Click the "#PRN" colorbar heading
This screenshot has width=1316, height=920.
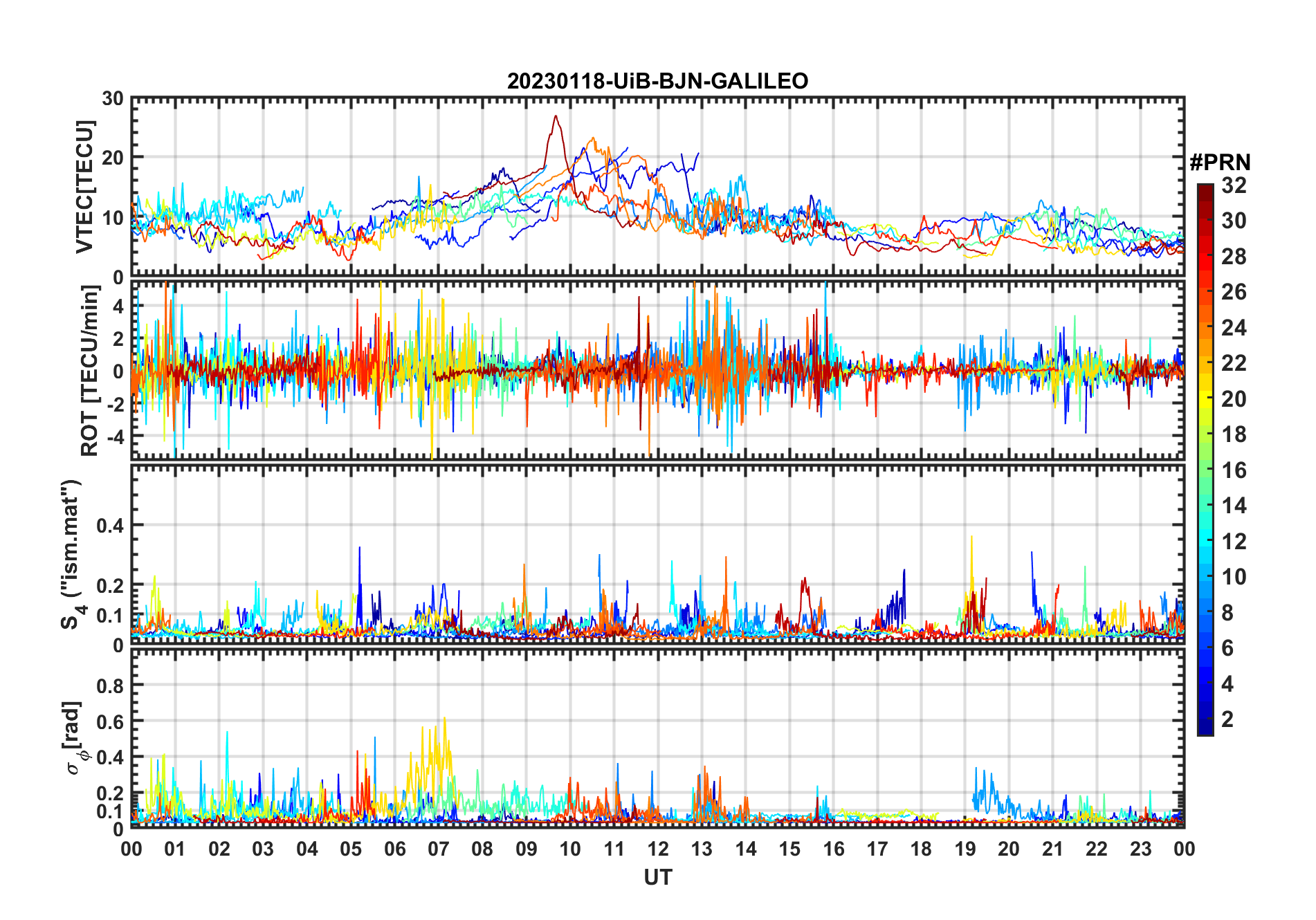(x=1221, y=163)
